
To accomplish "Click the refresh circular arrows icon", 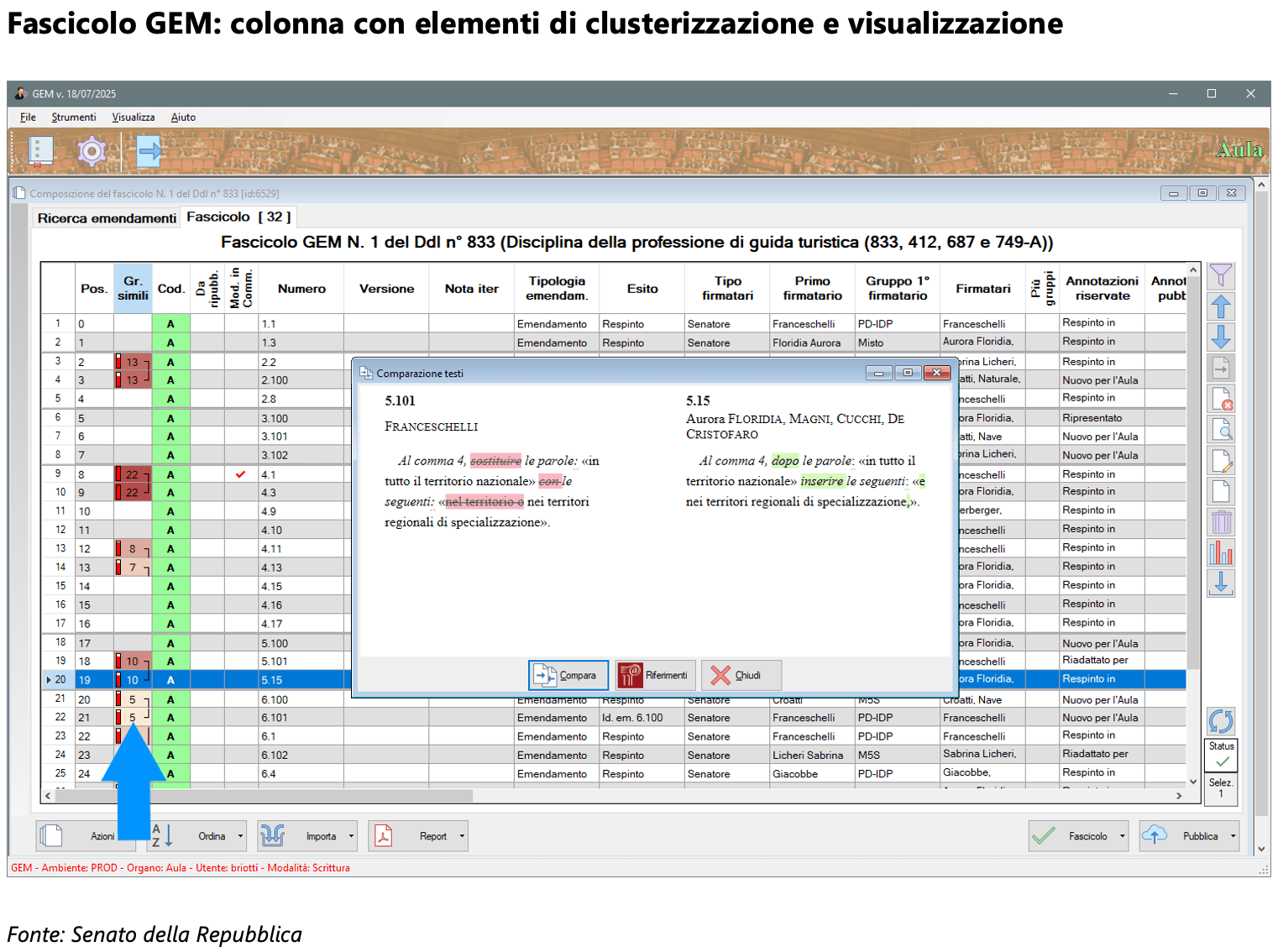I will (x=1221, y=720).
